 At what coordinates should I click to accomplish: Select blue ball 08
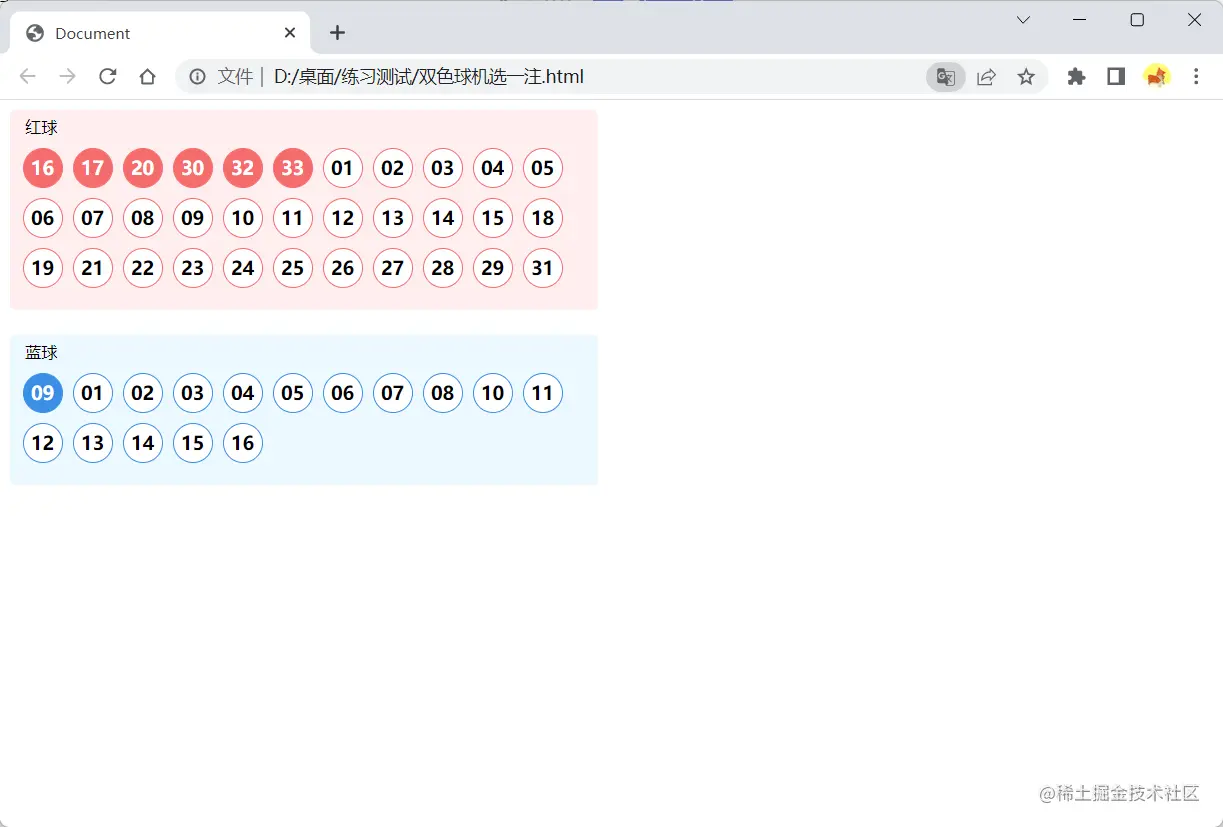click(443, 393)
